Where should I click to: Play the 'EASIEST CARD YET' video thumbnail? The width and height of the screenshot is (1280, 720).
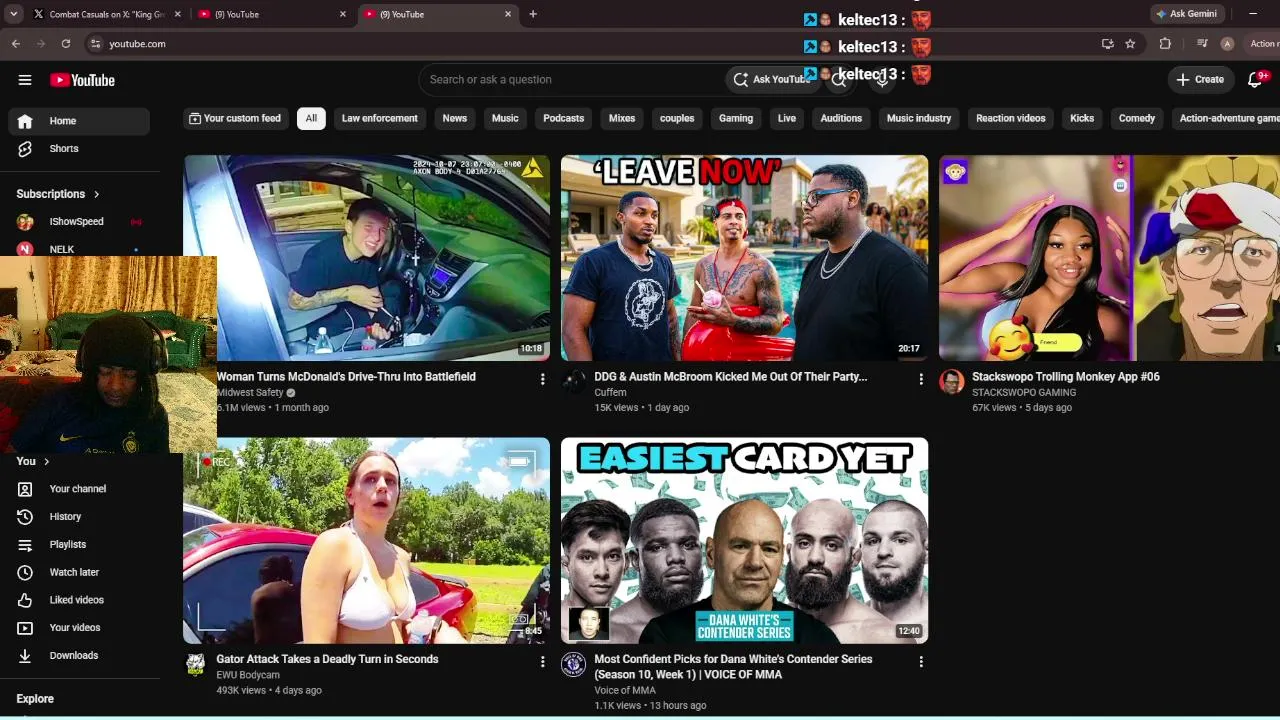pyautogui.click(x=744, y=540)
